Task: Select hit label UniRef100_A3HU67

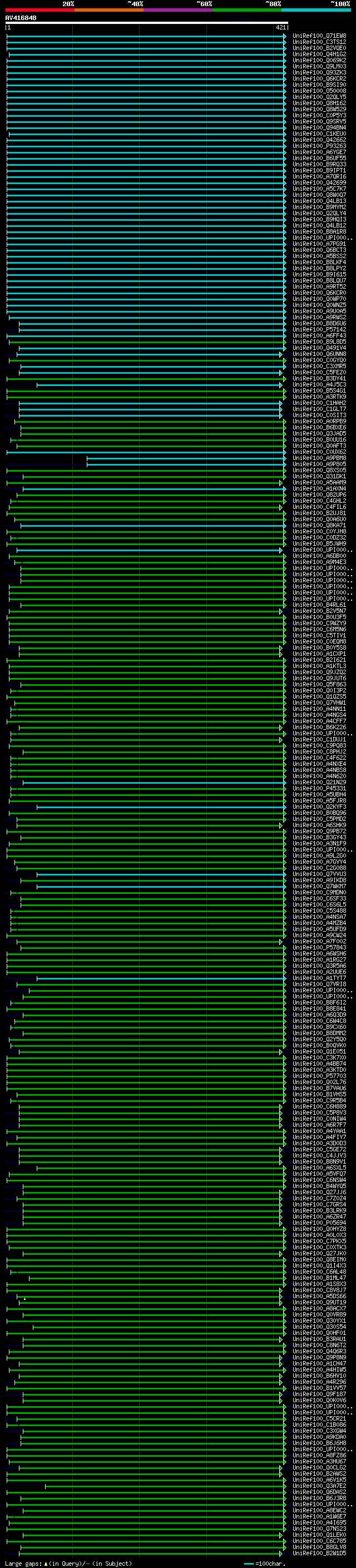Action: tap(319, 1461)
